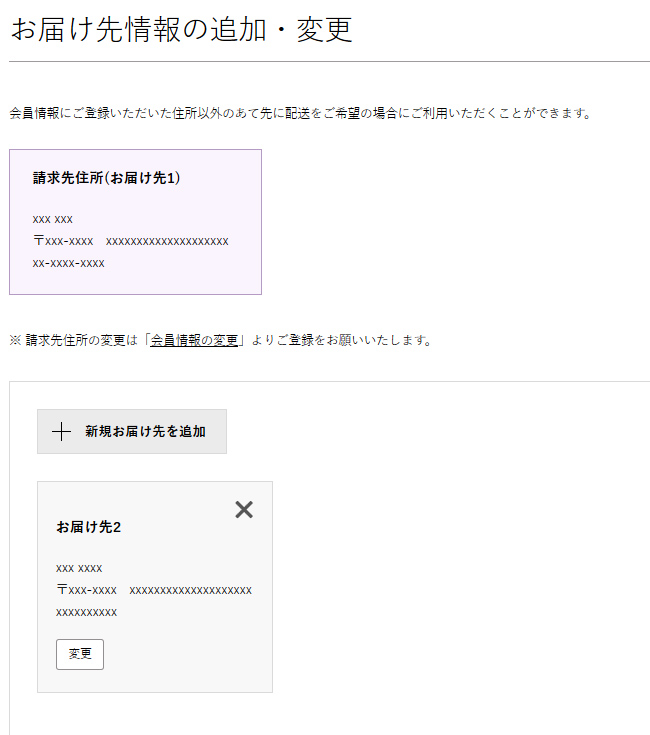
Task: Select the name xxx xxx in billing card
Action: tap(53, 219)
